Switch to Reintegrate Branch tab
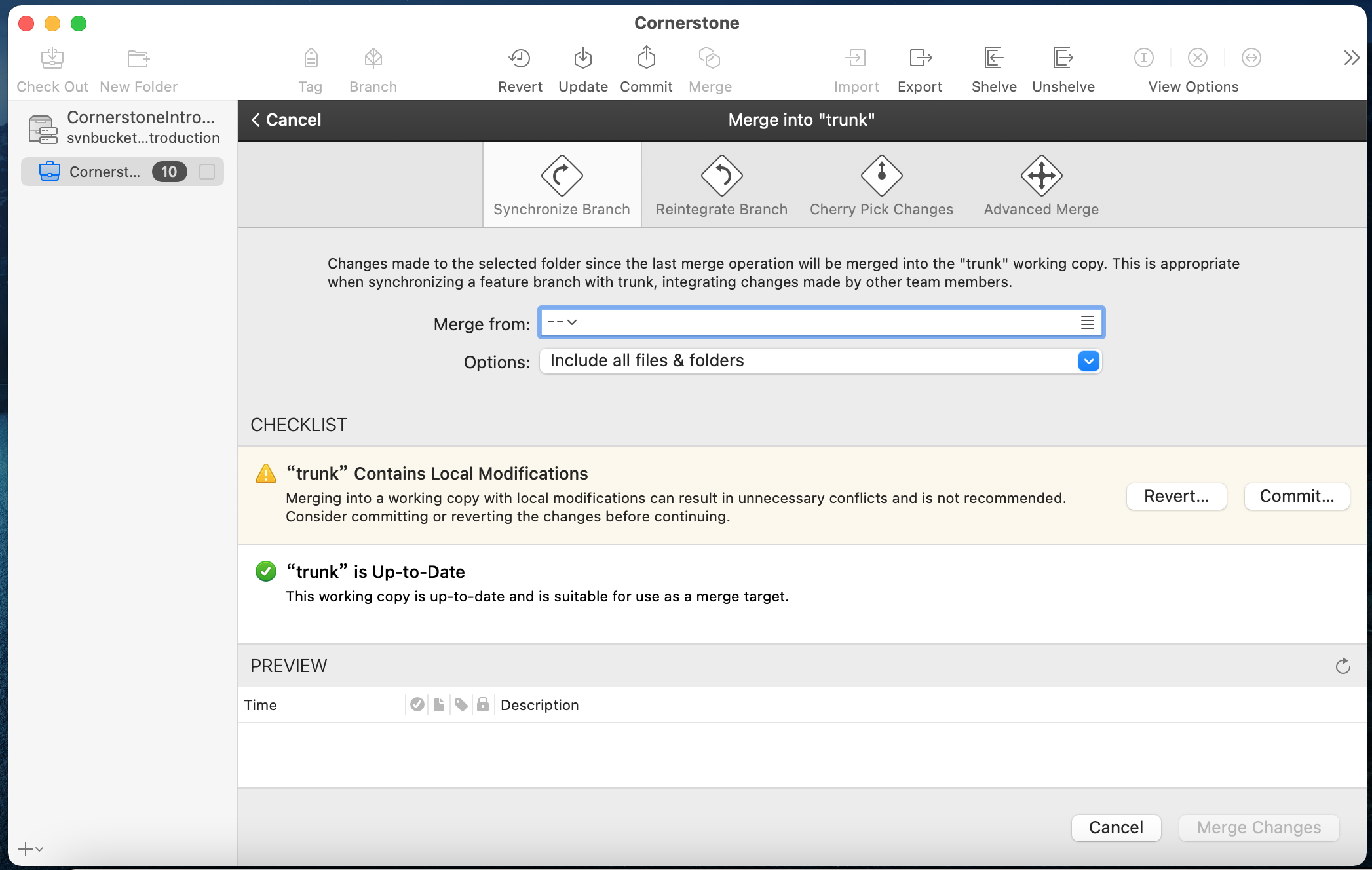This screenshot has width=1372, height=870. pos(721,185)
